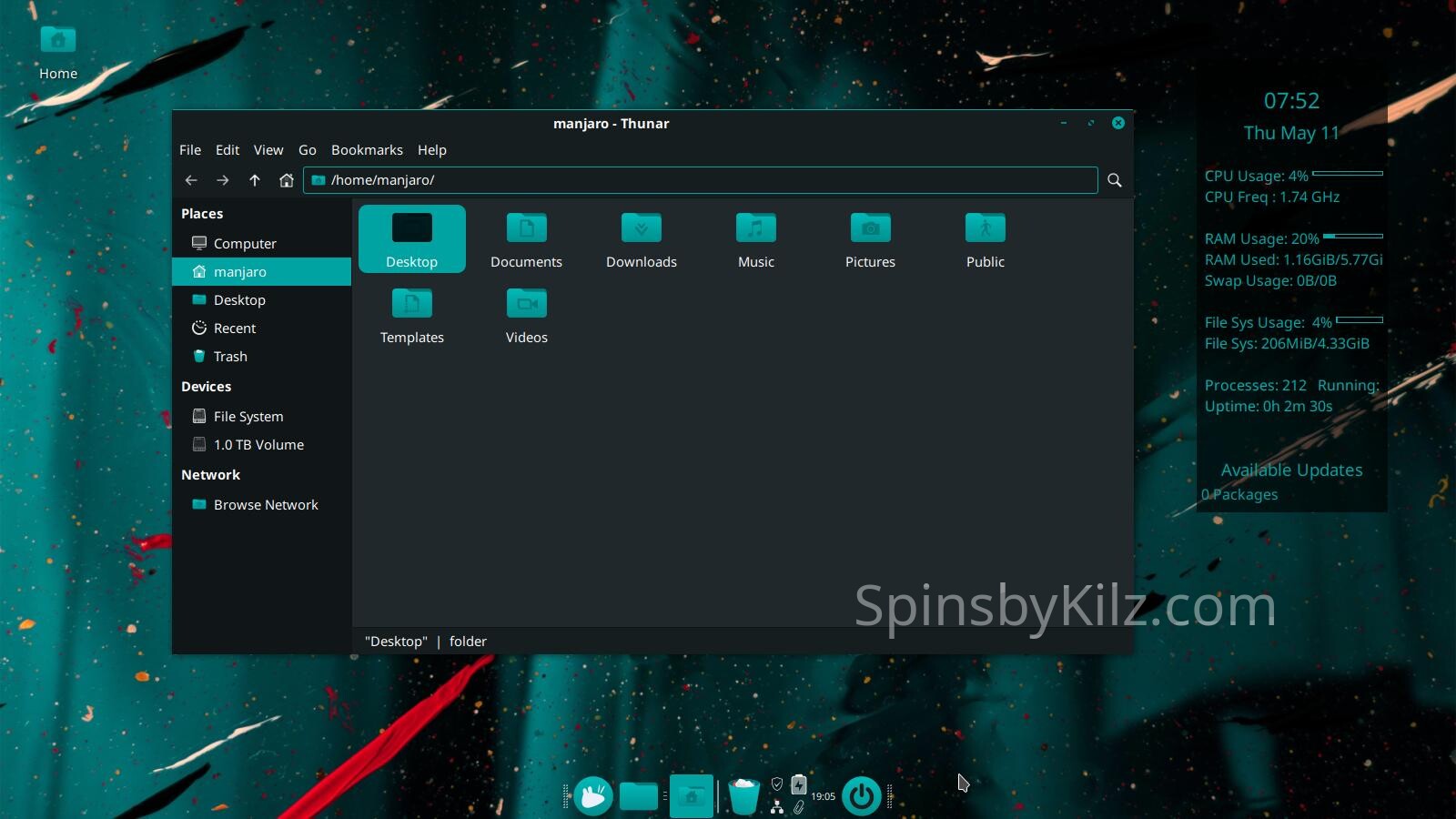1456x819 pixels.
Task: Open the Xfce applications menu in the dock
Action: [593, 796]
